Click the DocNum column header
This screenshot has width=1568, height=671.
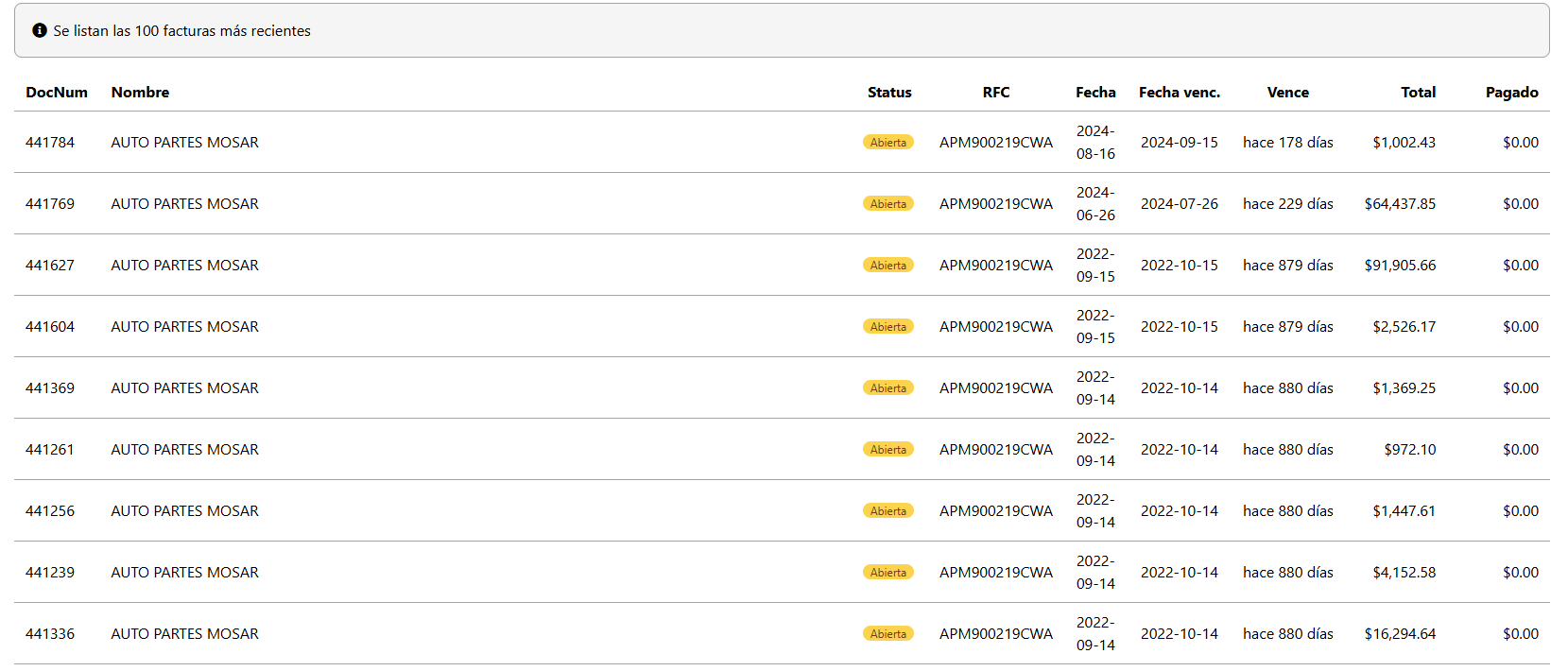click(57, 92)
